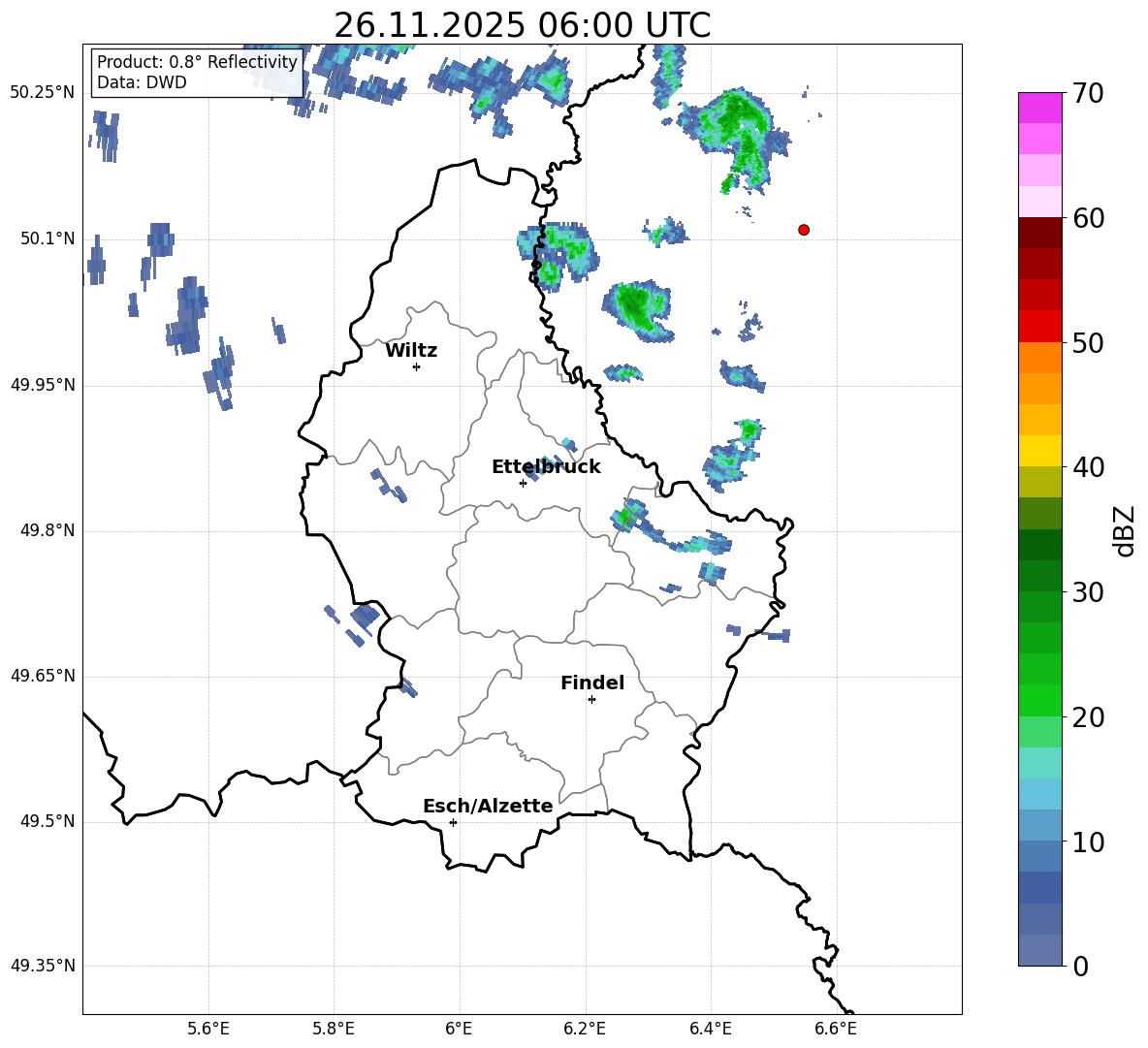
Task: Click the cross marker at Ettelbruck
Action: 523,483
